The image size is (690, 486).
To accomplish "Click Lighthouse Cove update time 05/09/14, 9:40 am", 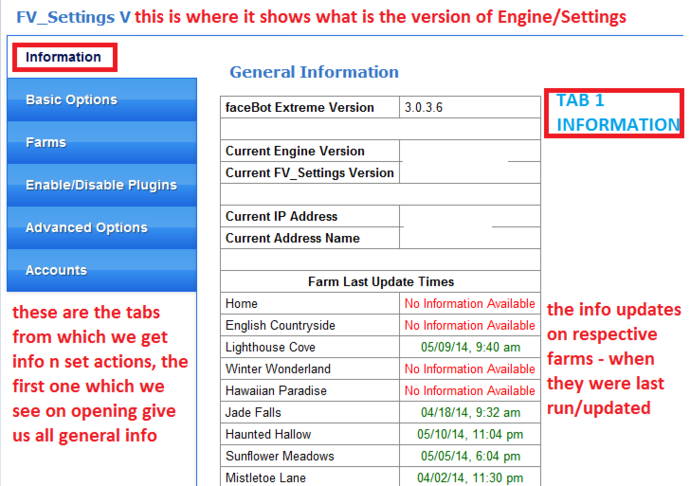I will [470, 347].
